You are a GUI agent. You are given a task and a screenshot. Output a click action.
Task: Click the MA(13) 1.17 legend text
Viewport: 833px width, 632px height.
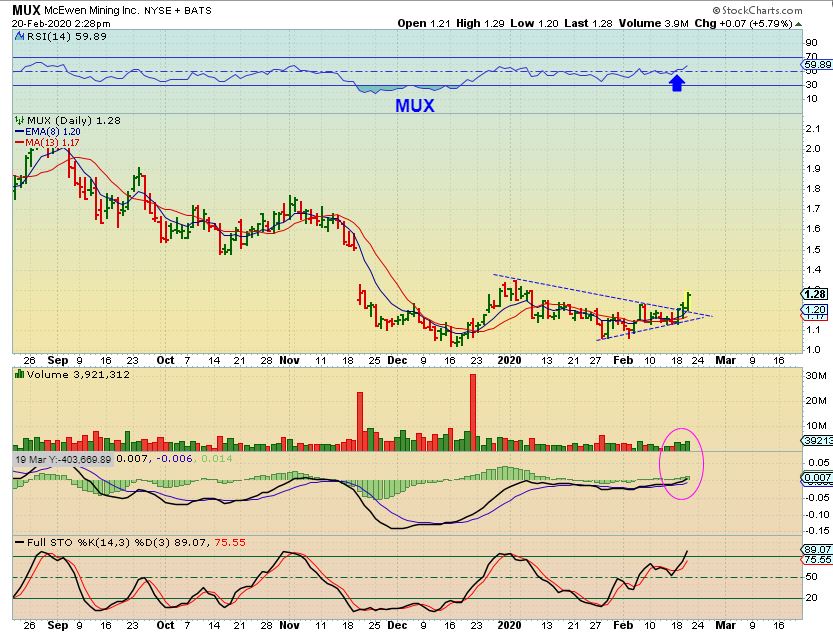[x=52, y=143]
